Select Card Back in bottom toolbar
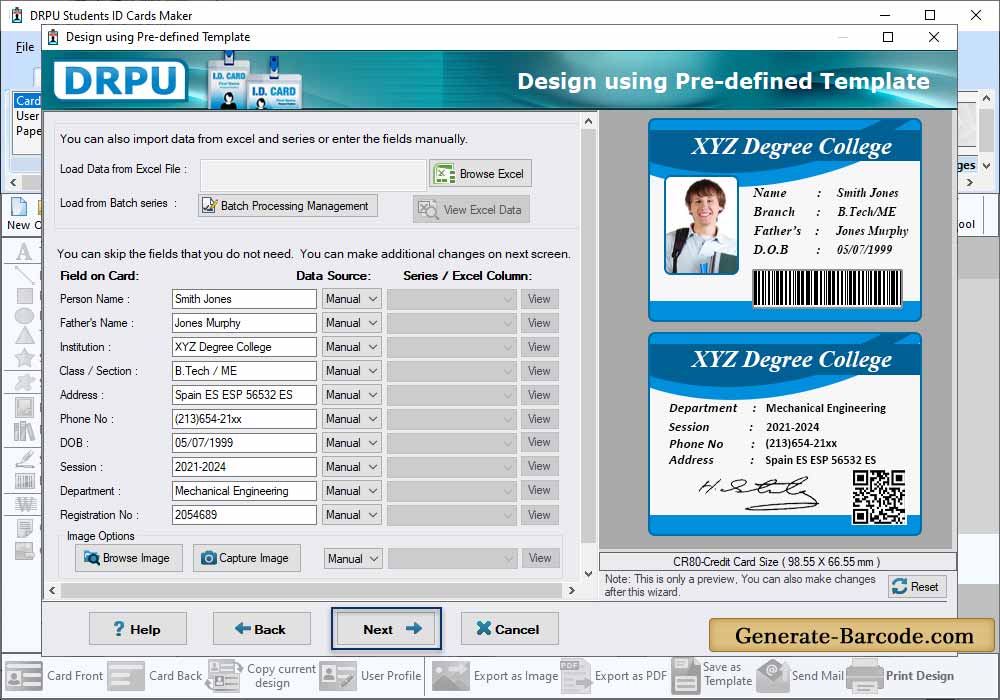 [154, 676]
